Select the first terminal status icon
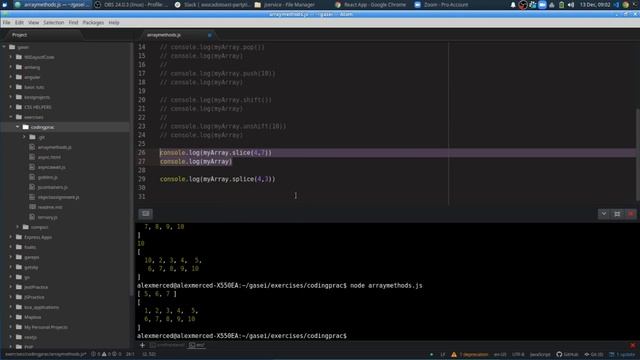 tap(167, 345)
